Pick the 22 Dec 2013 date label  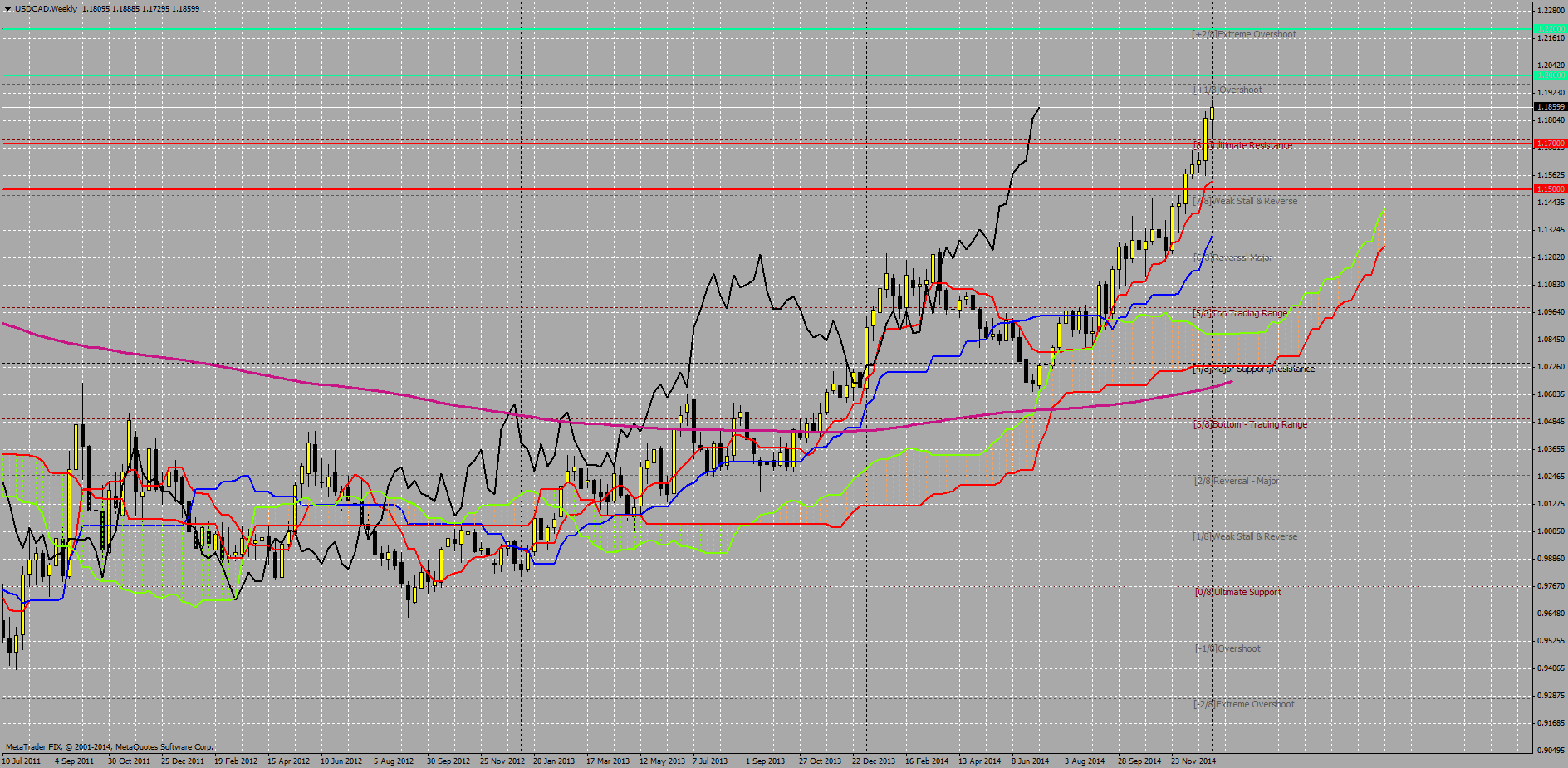pos(874,761)
